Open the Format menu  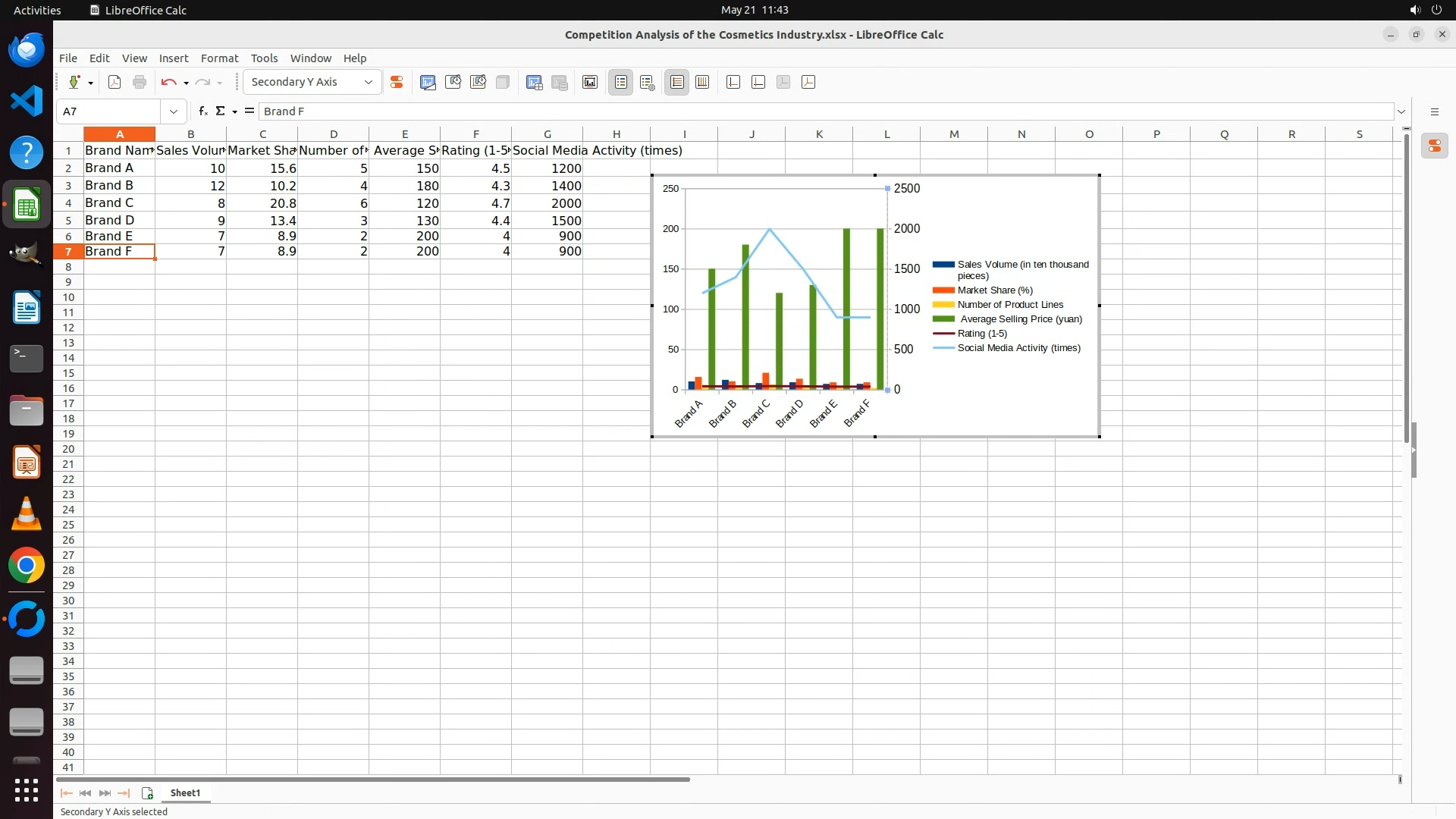(x=219, y=58)
